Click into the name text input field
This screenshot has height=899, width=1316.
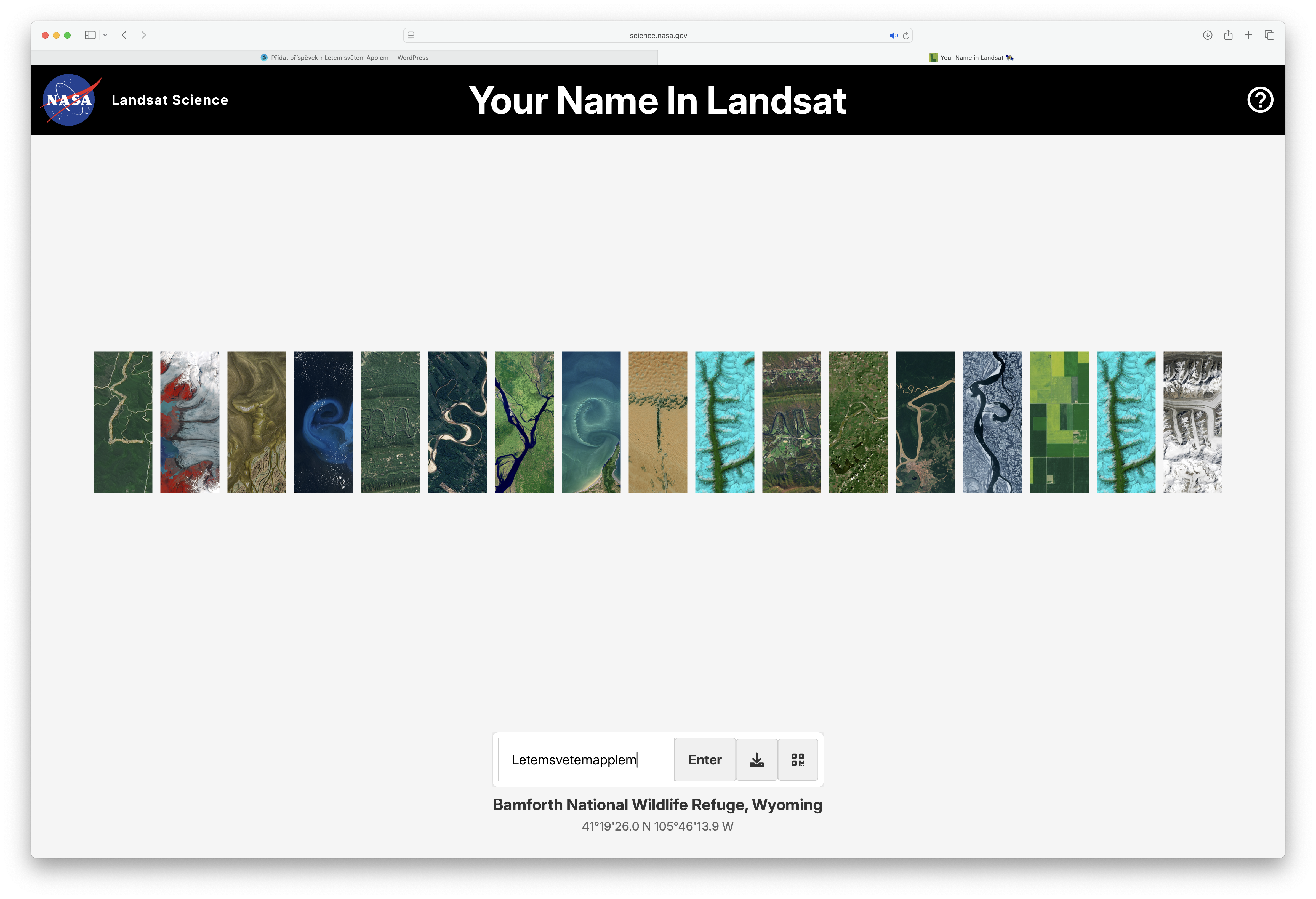[585, 760]
